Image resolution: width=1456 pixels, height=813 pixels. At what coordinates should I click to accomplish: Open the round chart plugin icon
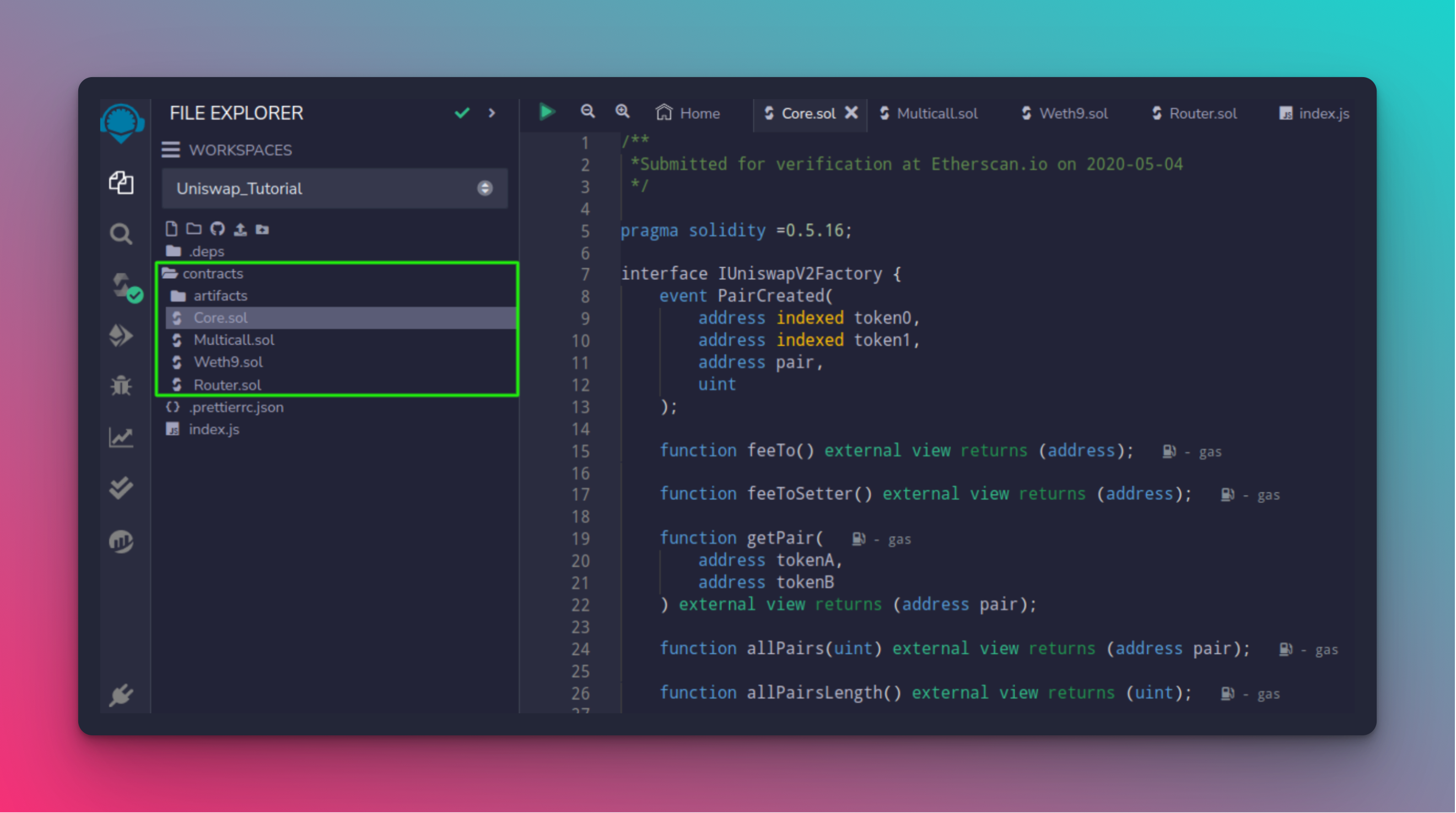(121, 541)
